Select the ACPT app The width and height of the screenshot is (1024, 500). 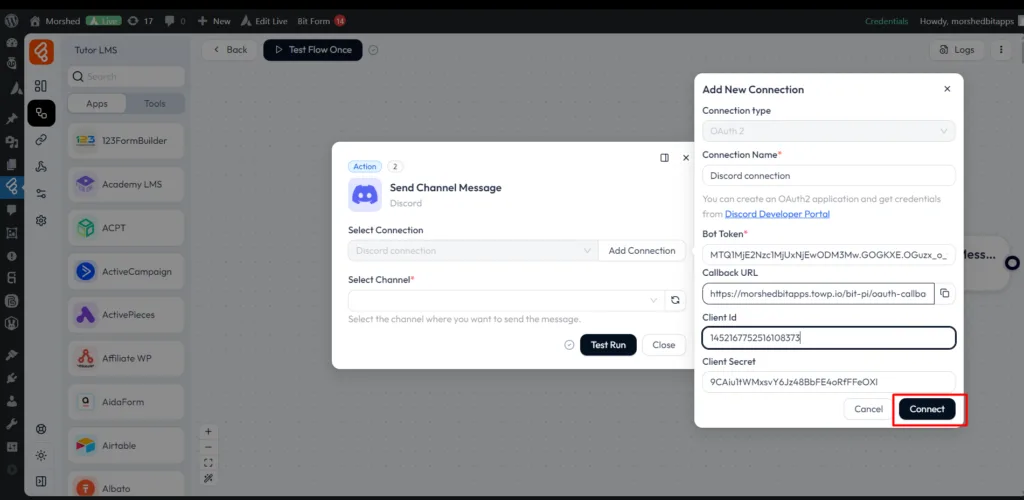point(126,228)
